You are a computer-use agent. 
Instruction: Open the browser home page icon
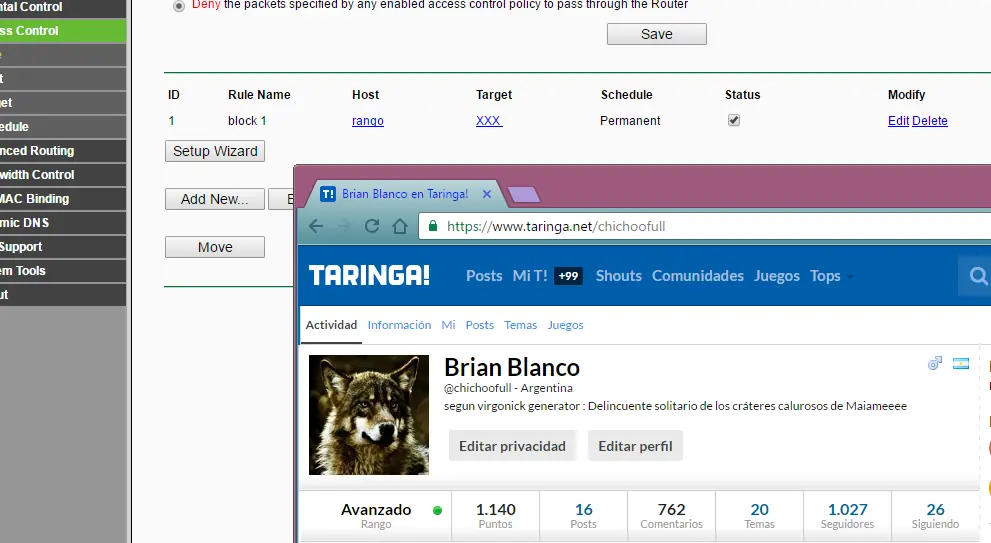(x=400, y=226)
